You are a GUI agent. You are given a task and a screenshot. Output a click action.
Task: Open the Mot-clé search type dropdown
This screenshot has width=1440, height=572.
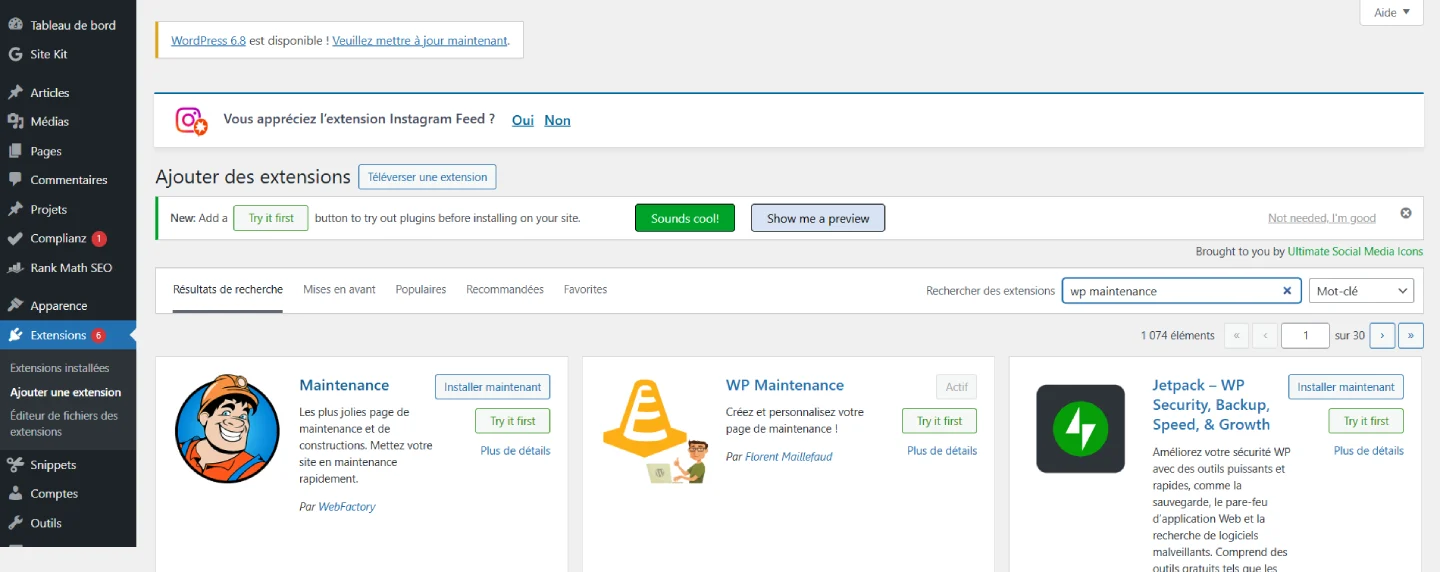tap(1361, 291)
